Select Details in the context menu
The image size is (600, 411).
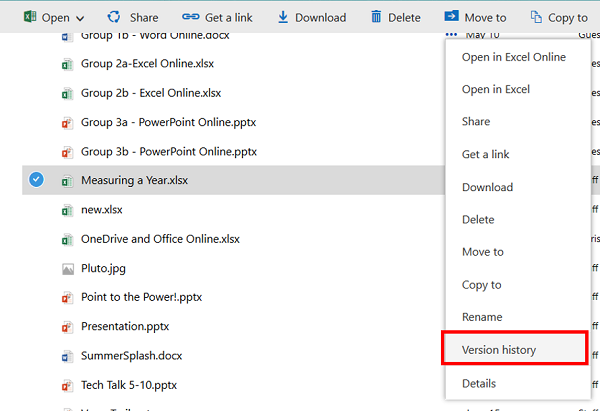(x=479, y=383)
